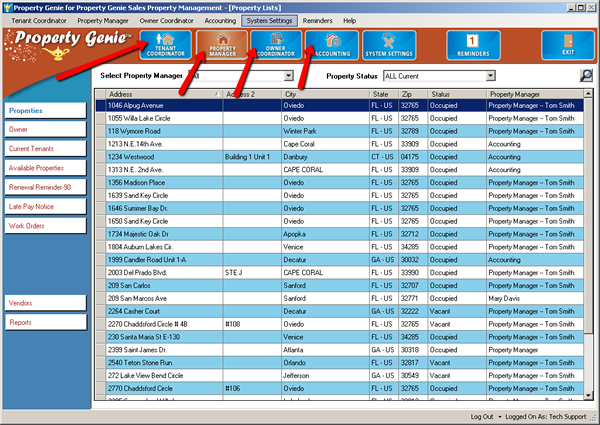Open Work Orders list

(x=45, y=226)
